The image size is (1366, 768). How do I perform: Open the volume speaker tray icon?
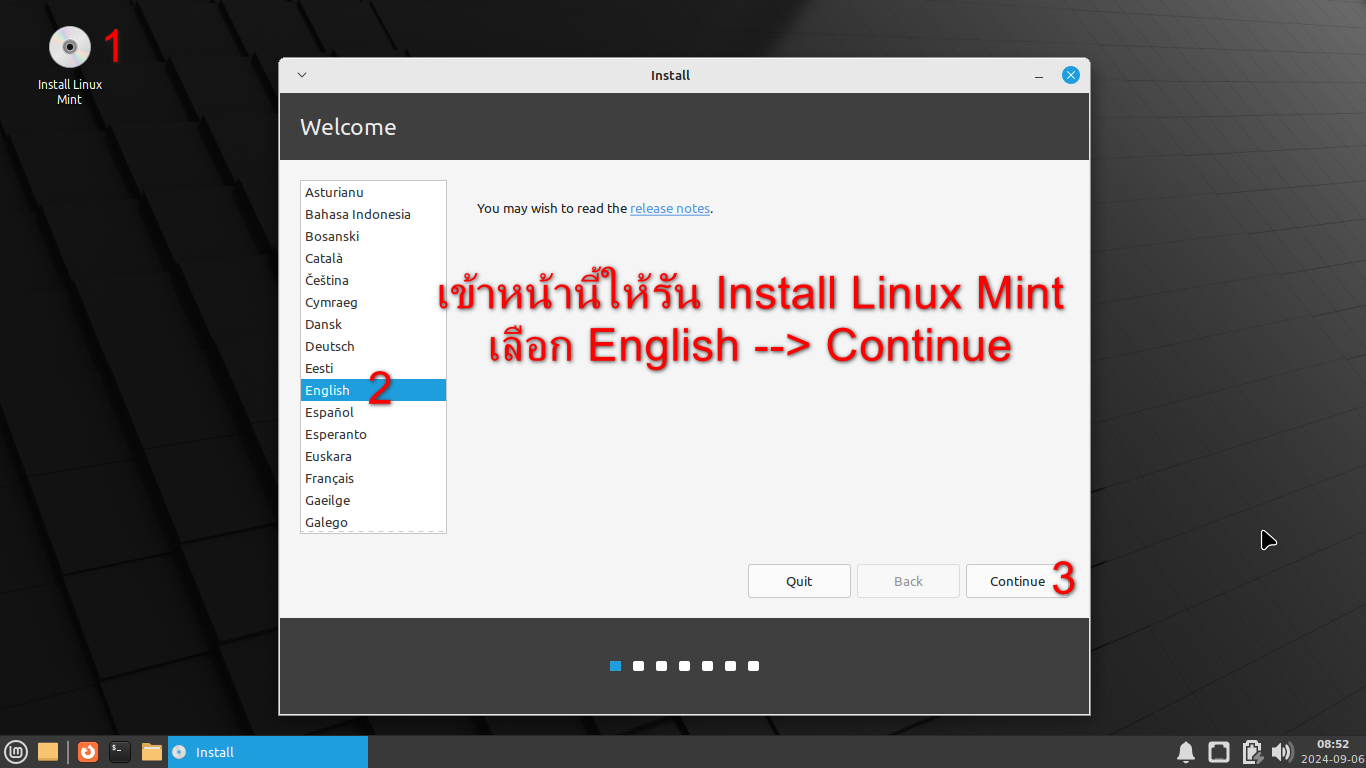coord(1282,752)
